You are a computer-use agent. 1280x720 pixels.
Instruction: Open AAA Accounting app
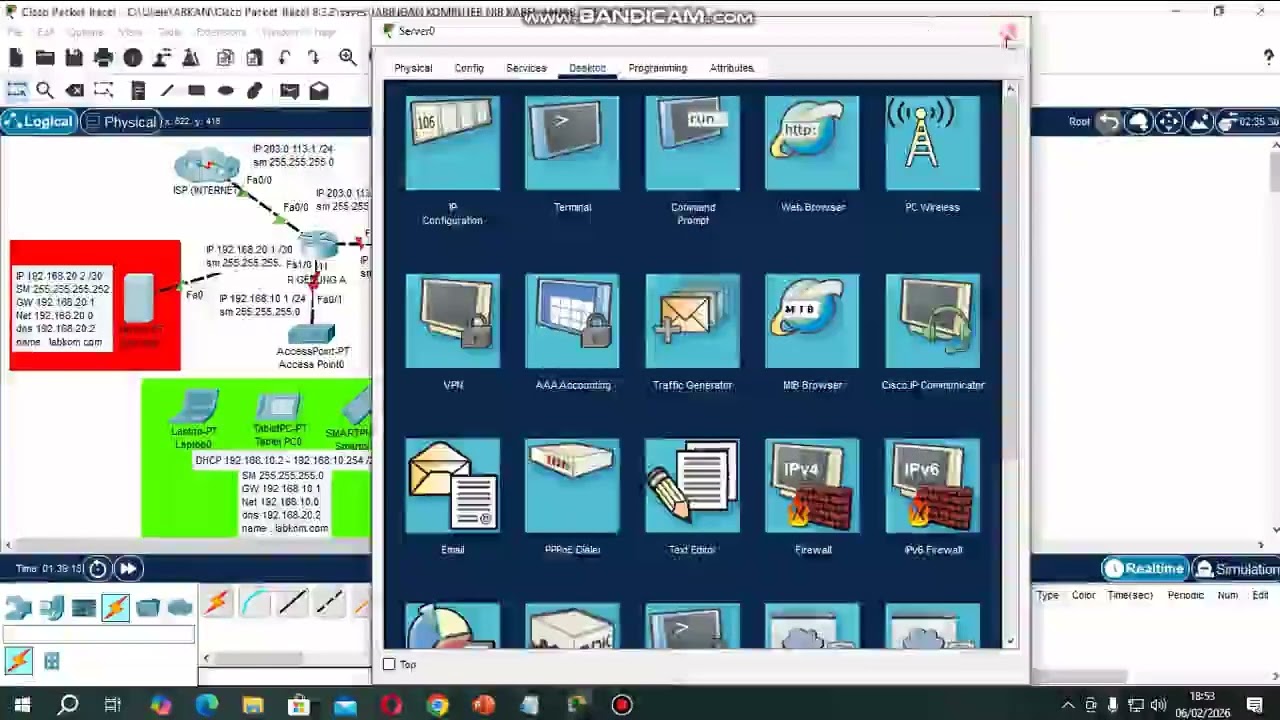click(572, 320)
